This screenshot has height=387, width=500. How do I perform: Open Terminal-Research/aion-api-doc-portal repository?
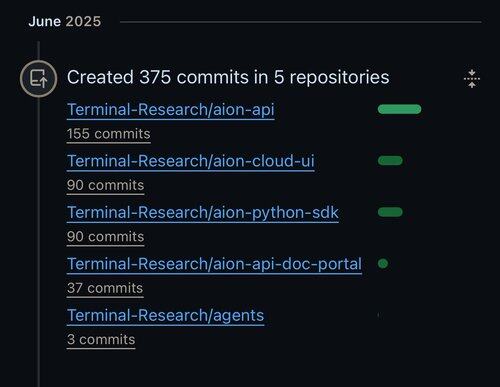(x=214, y=264)
